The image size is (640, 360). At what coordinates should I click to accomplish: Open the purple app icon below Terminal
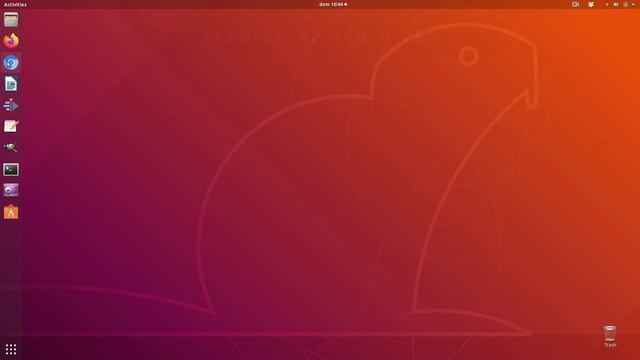11,190
